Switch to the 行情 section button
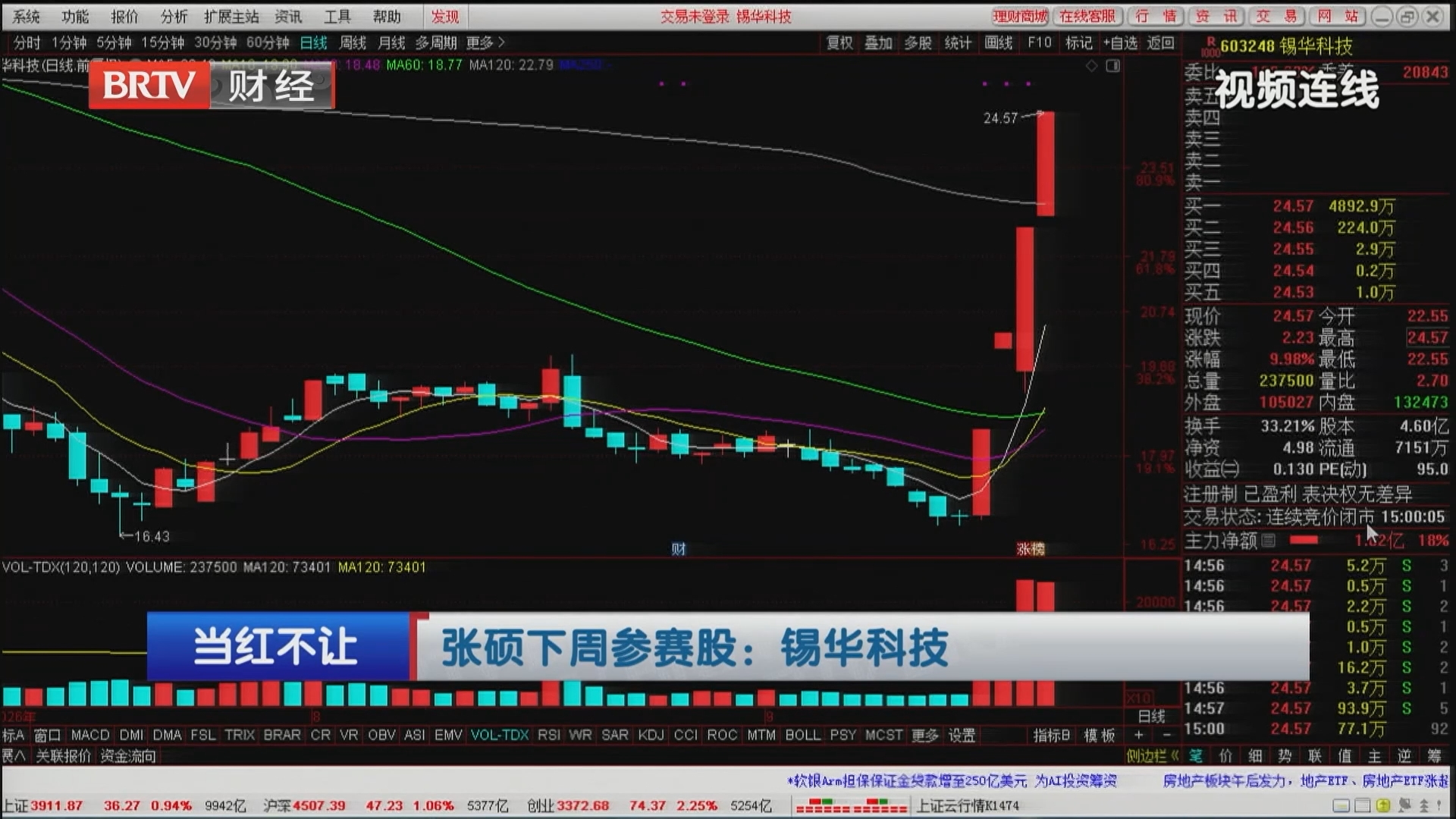The image size is (1456, 819). point(1155,16)
